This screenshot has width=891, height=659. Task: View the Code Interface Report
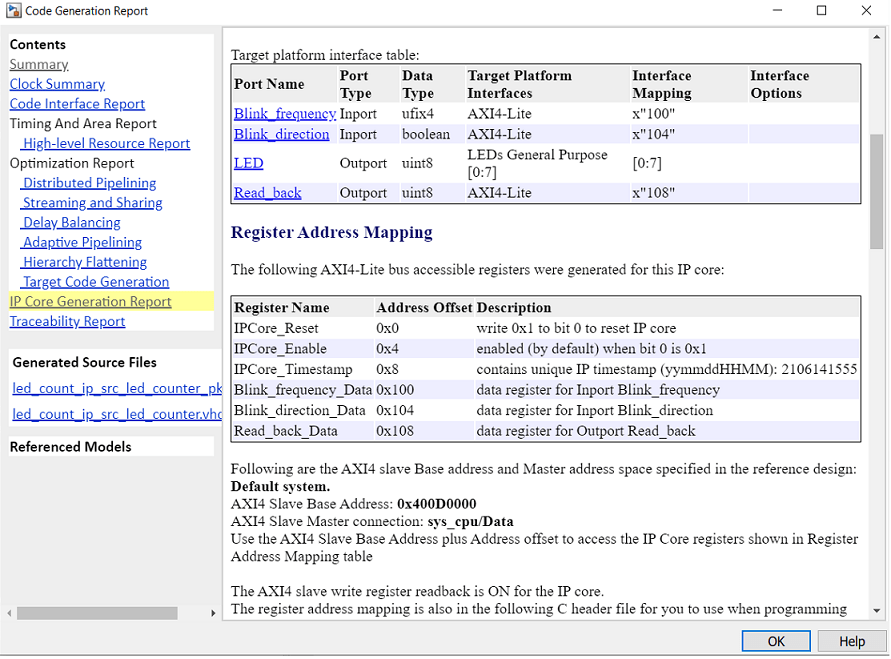pyautogui.click(x=77, y=104)
